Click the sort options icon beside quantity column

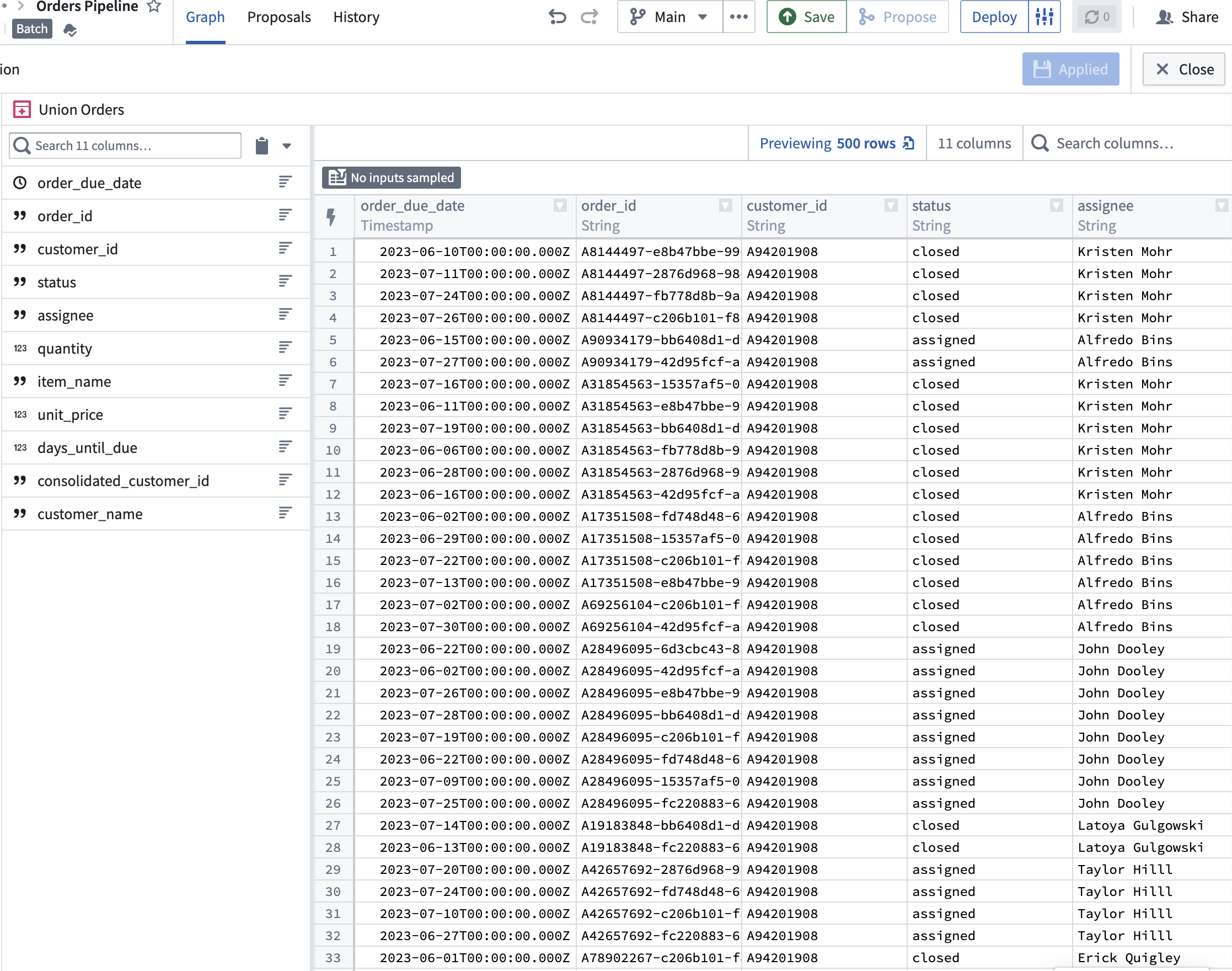click(x=284, y=348)
